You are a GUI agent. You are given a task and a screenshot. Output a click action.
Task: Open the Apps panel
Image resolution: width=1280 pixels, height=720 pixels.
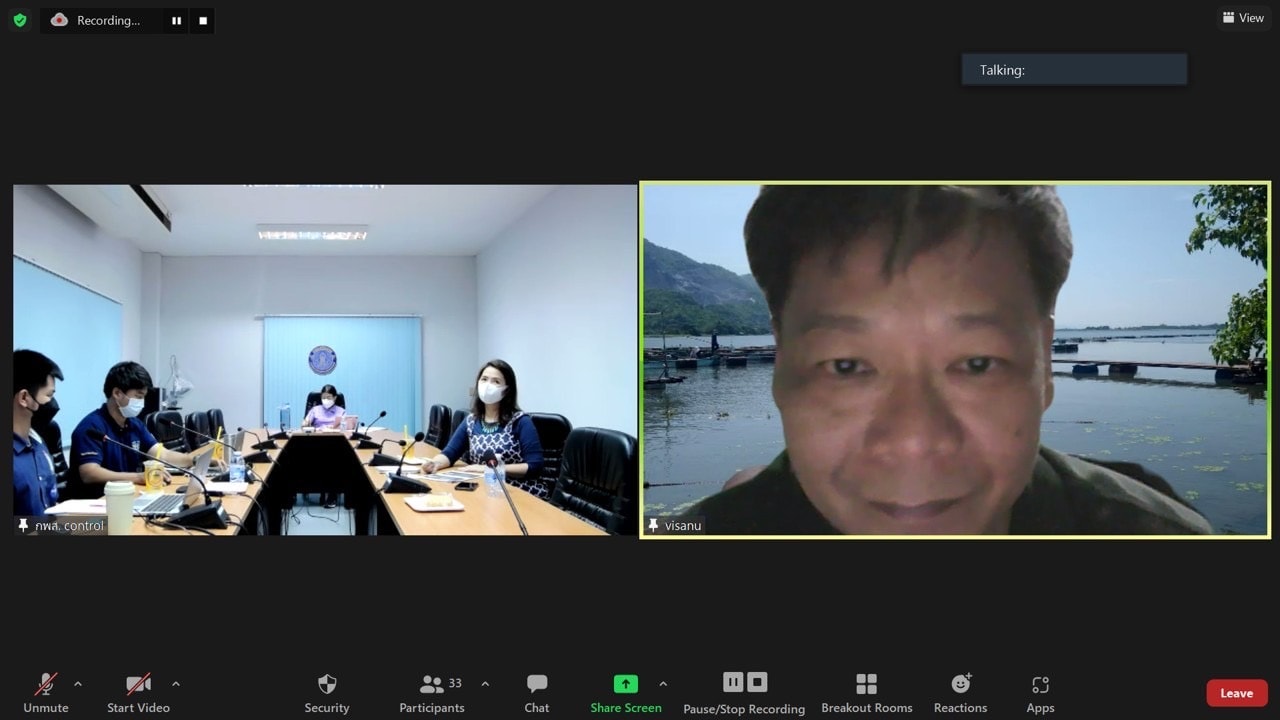point(1040,692)
